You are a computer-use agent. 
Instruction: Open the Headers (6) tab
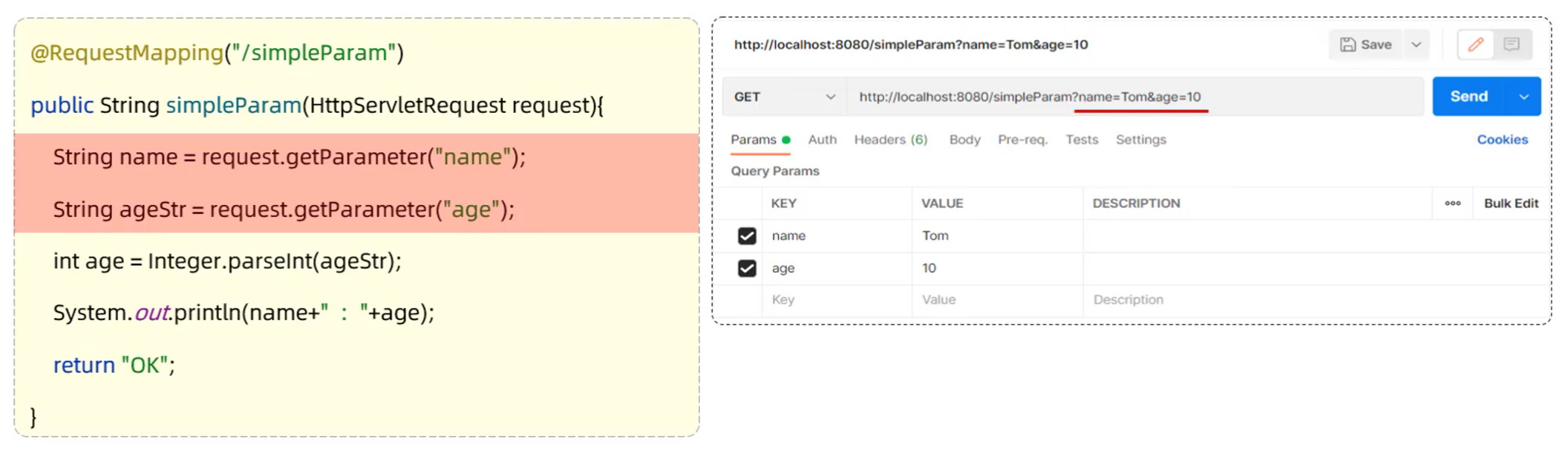890,140
